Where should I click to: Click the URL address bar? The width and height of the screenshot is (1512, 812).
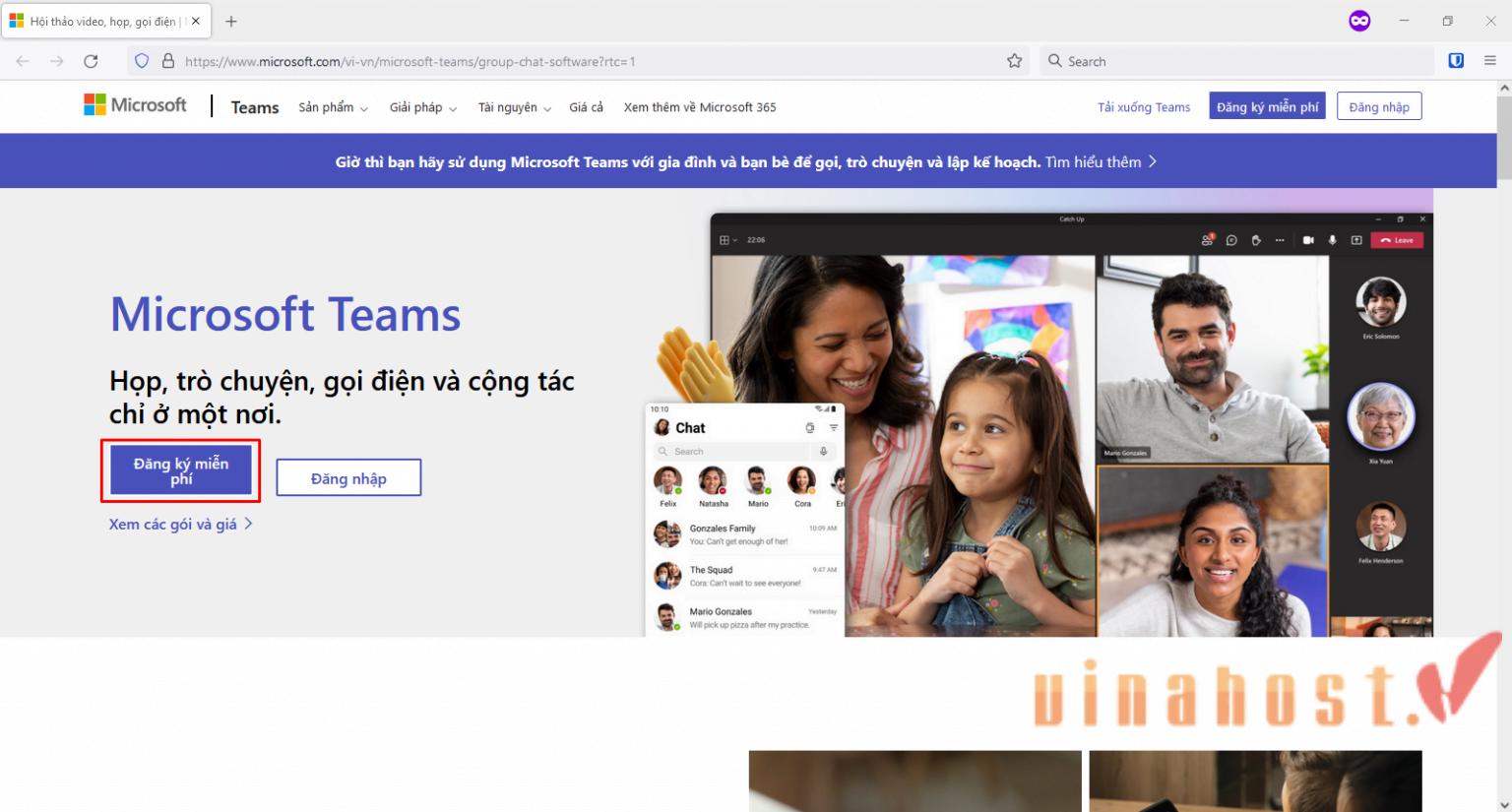(581, 61)
